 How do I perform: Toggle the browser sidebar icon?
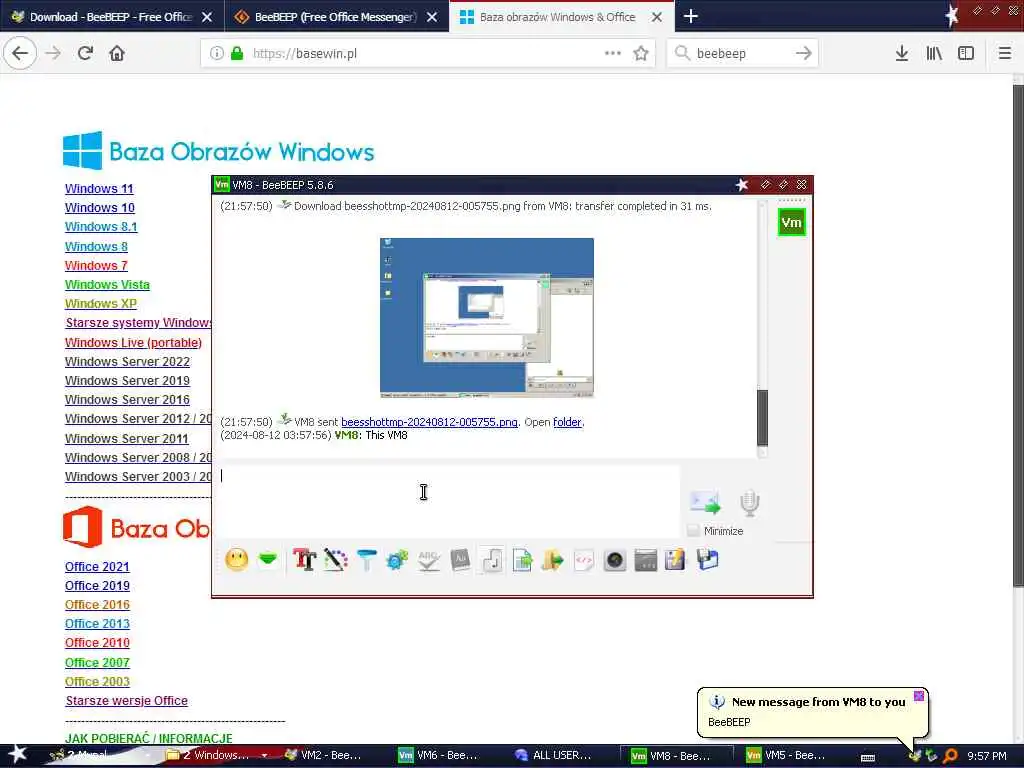click(966, 53)
